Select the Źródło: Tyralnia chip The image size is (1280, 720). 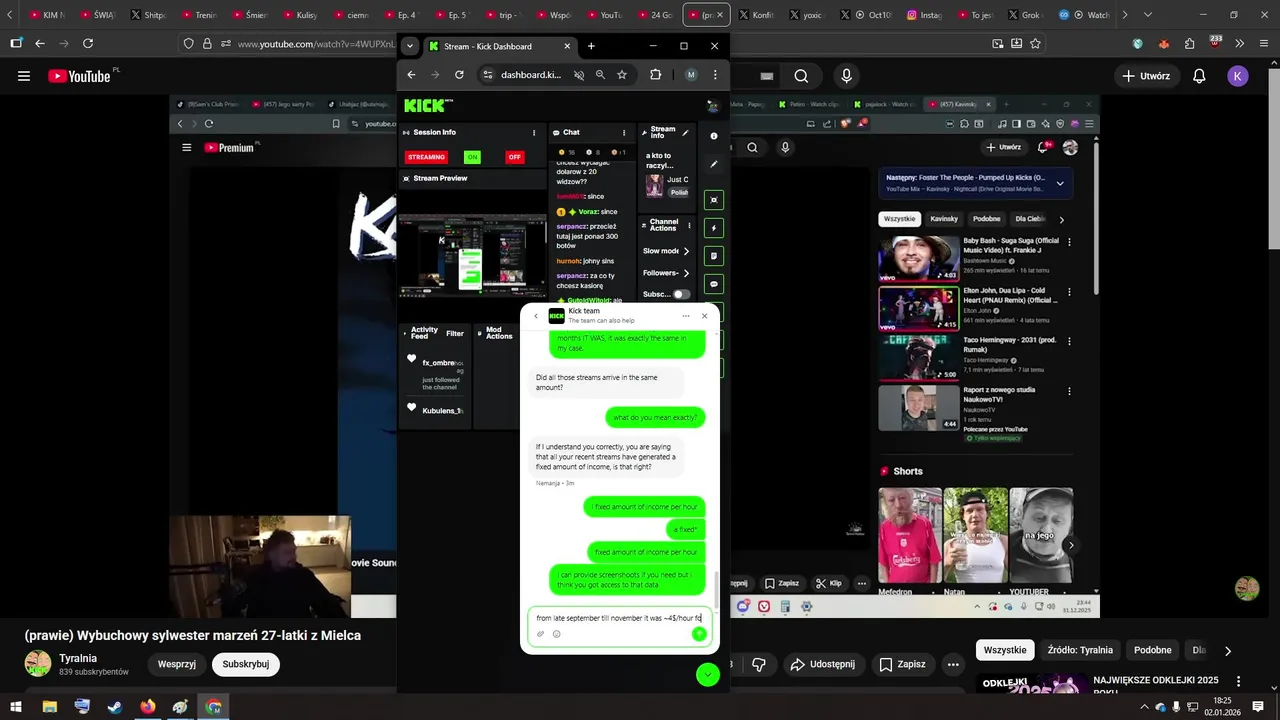(1080, 650)
